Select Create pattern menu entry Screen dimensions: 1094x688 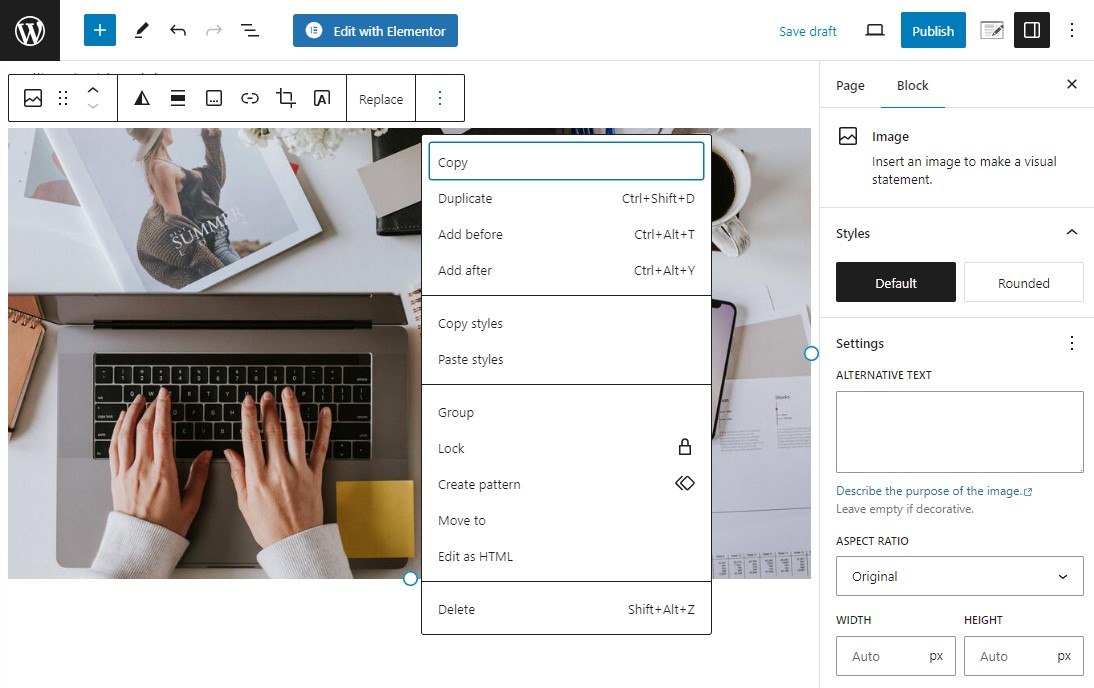567,484
